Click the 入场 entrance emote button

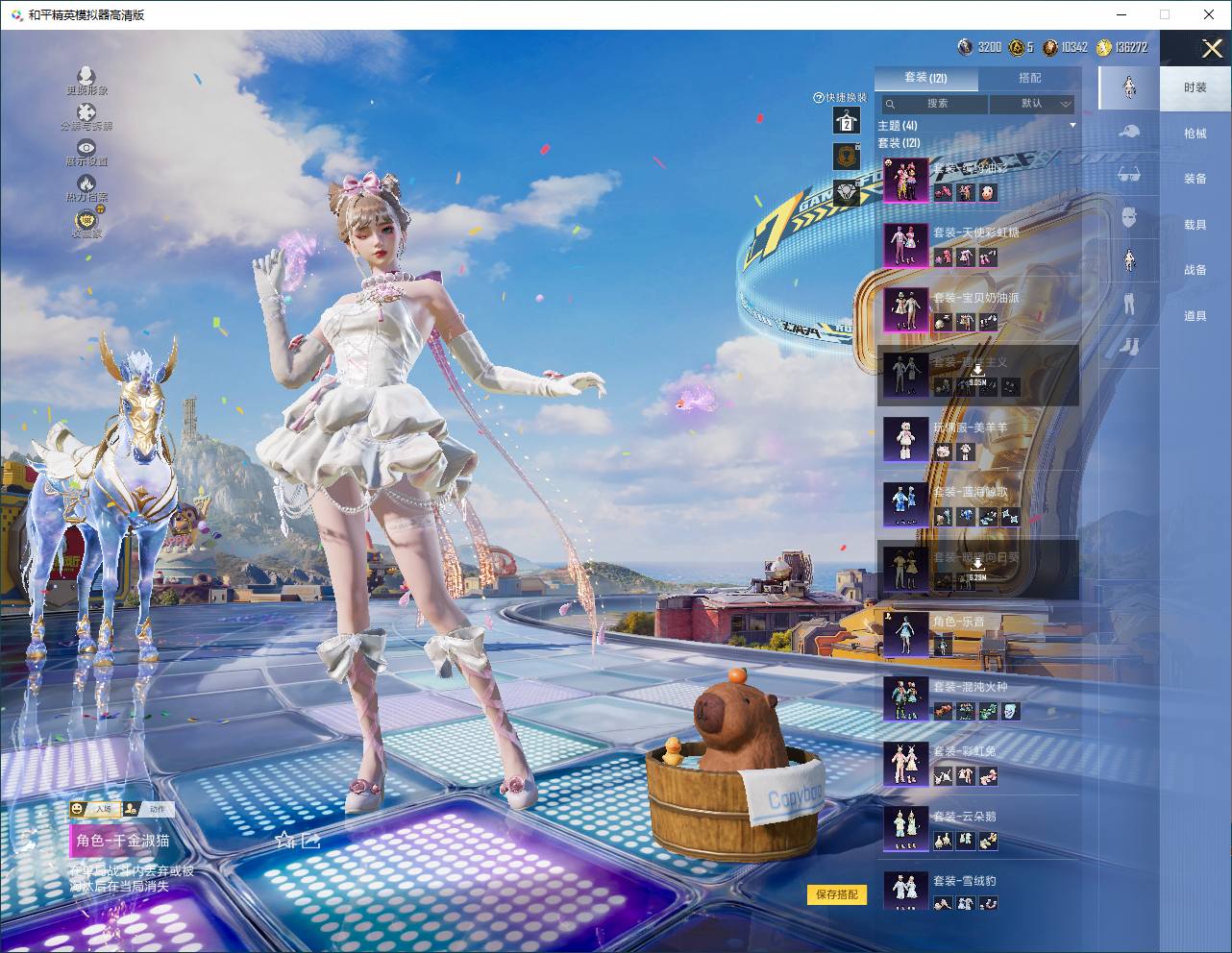[93, 809]
